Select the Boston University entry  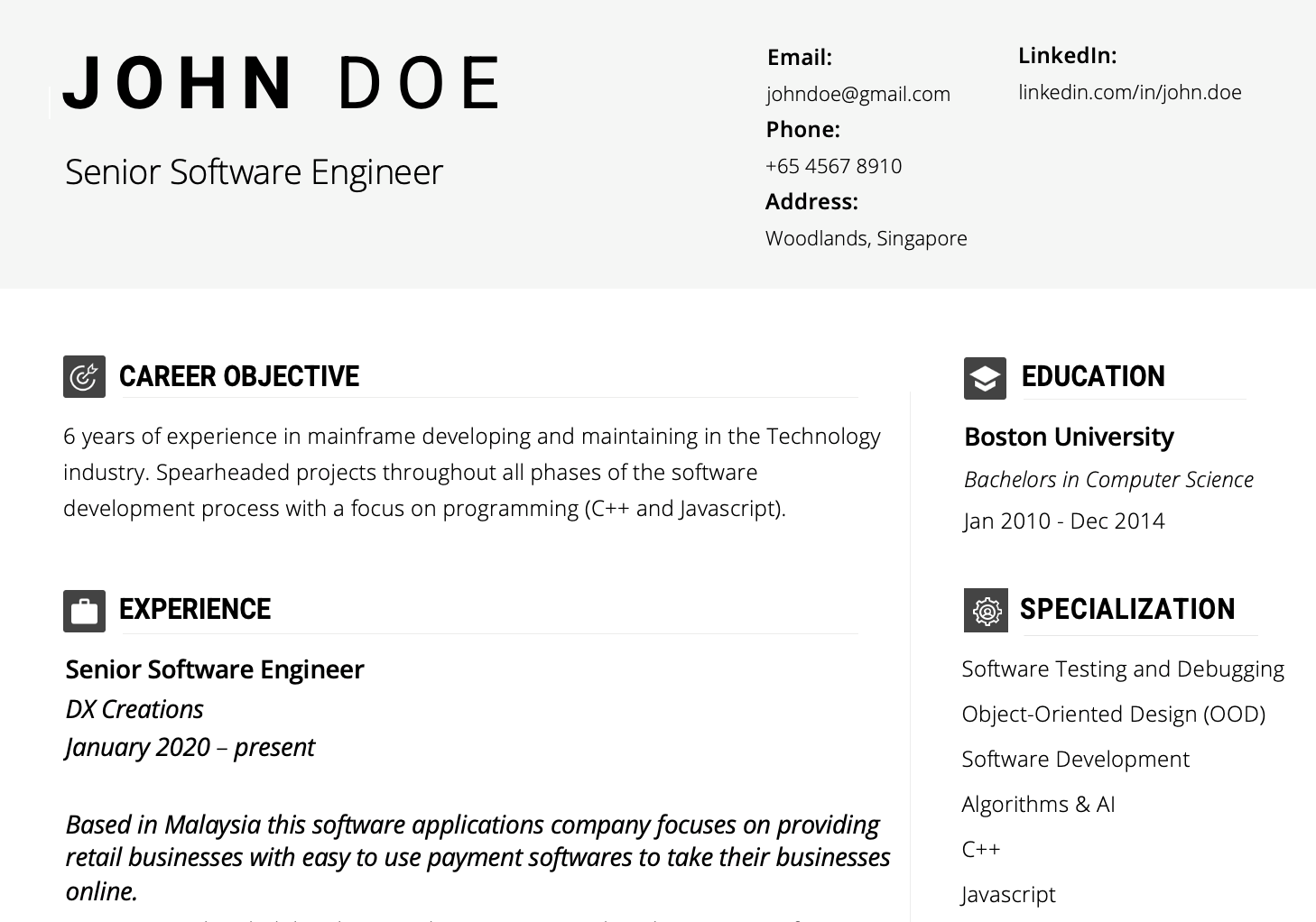pyautogui.click(x=1069, y=437)
